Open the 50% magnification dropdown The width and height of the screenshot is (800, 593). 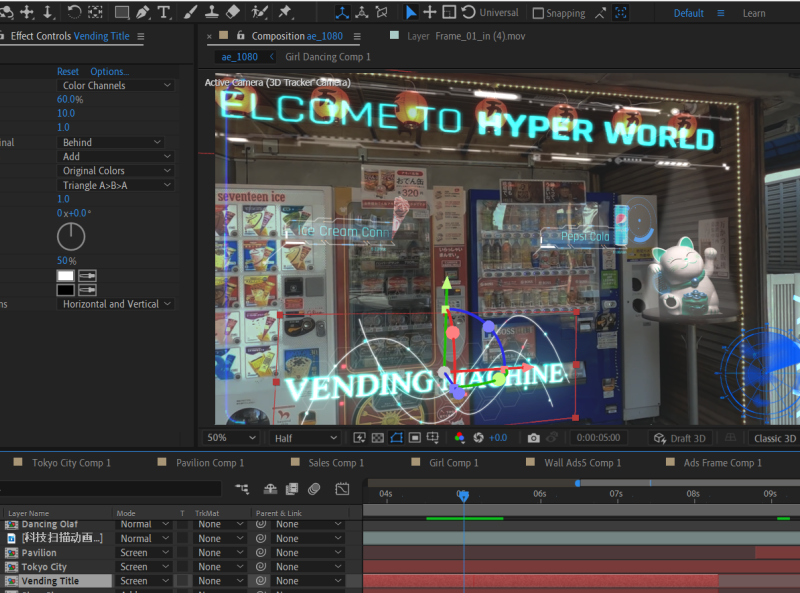(x=231, y=438)
